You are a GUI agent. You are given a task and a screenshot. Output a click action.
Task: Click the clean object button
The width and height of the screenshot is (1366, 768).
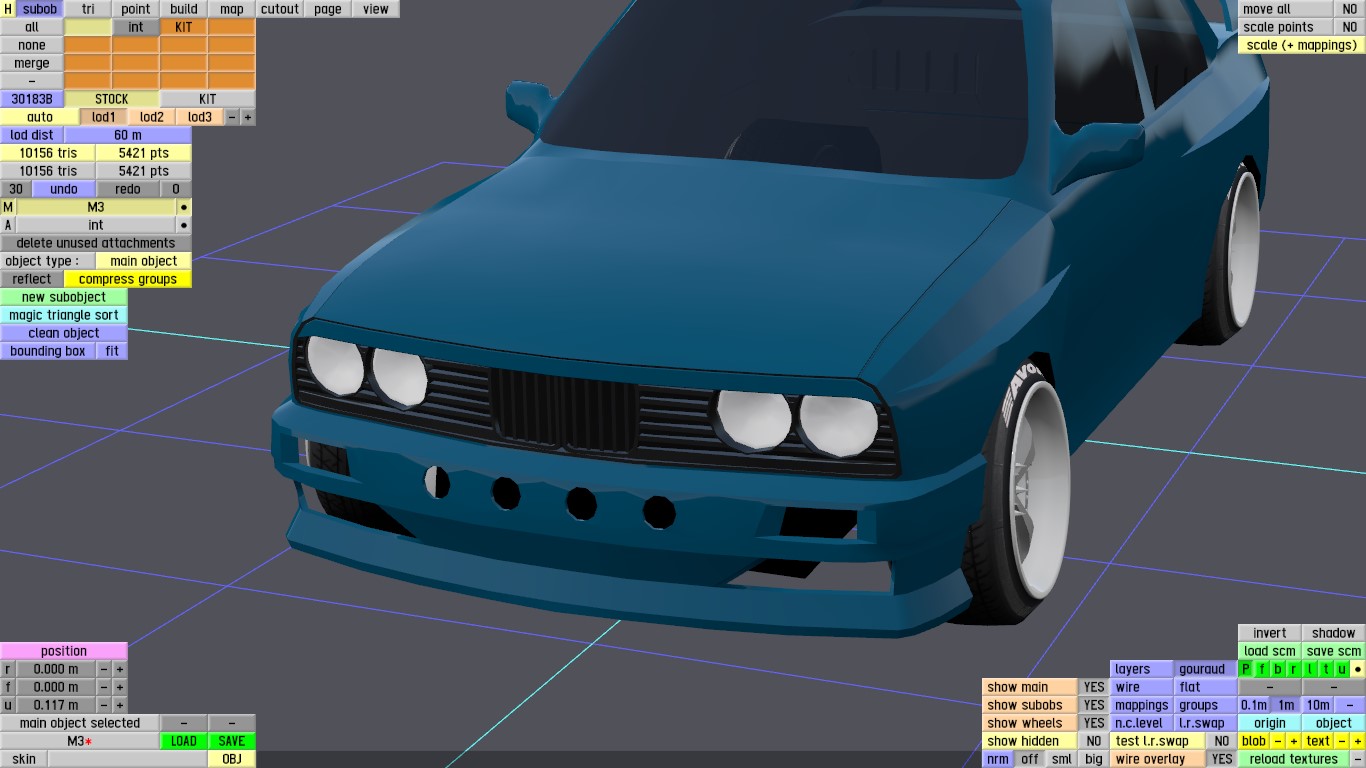[64, 333]
